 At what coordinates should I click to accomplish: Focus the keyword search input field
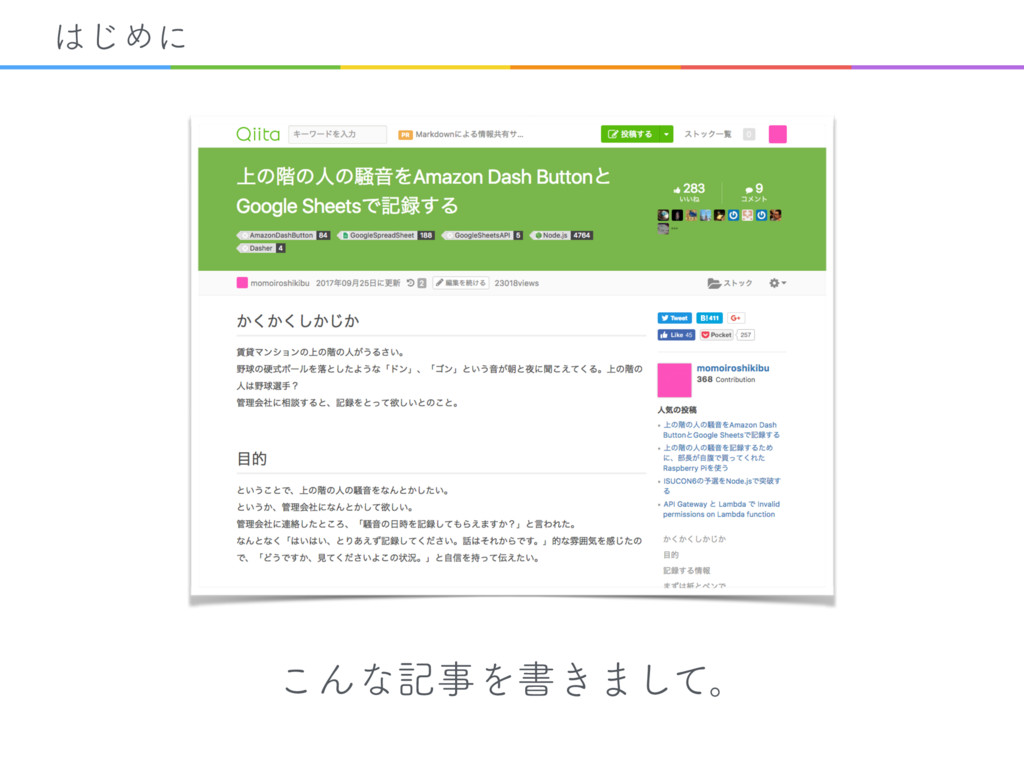point(338,134)
